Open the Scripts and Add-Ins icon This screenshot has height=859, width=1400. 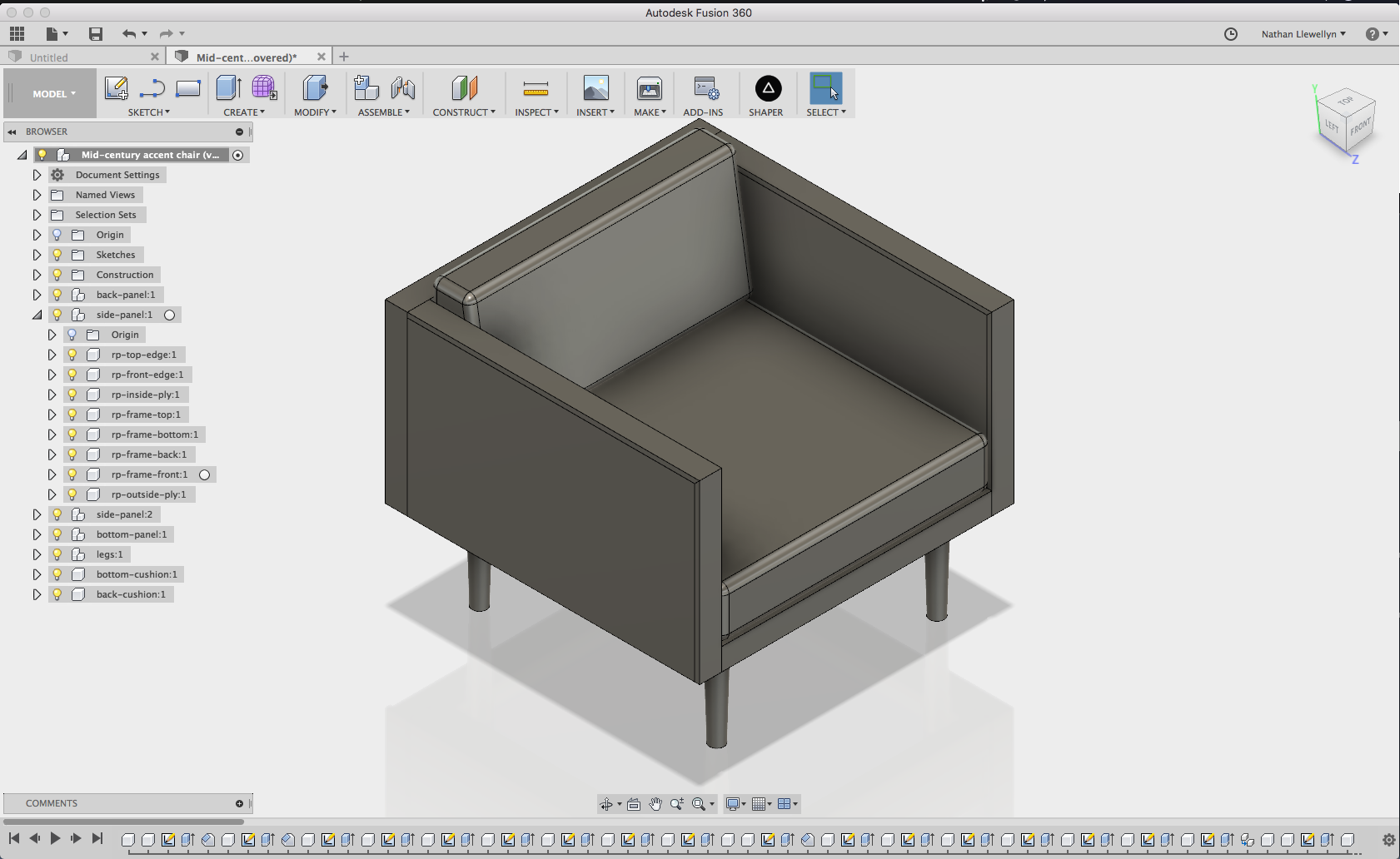(x=706, y=88)
